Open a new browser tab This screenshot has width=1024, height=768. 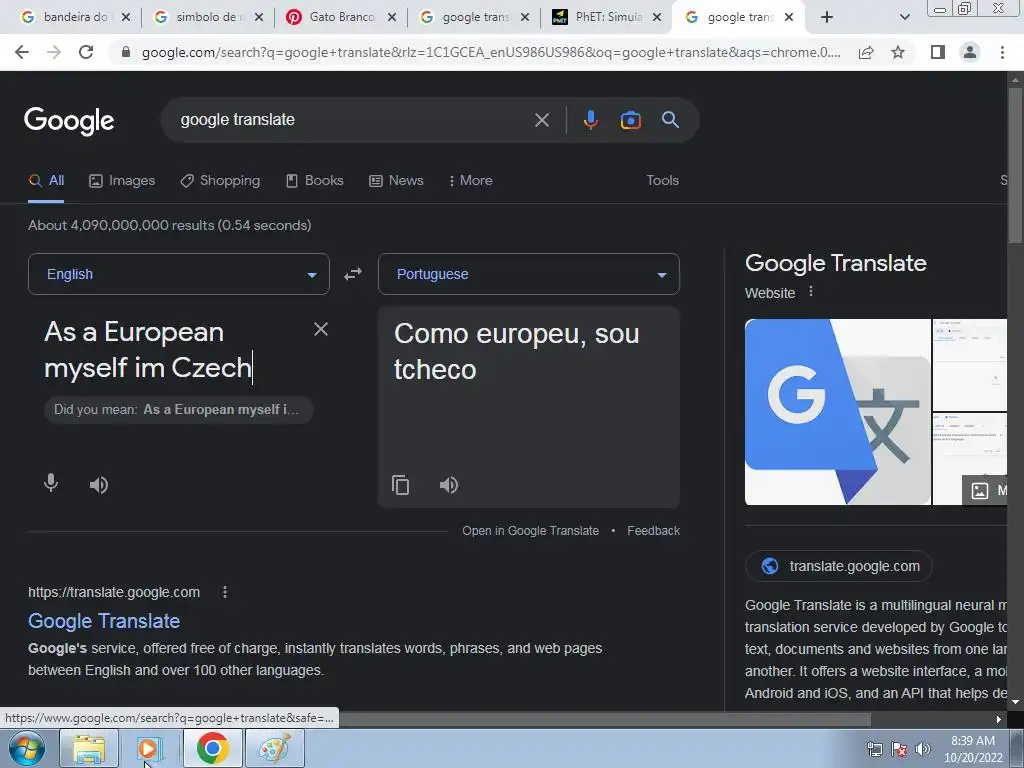(x=827, y=17)
